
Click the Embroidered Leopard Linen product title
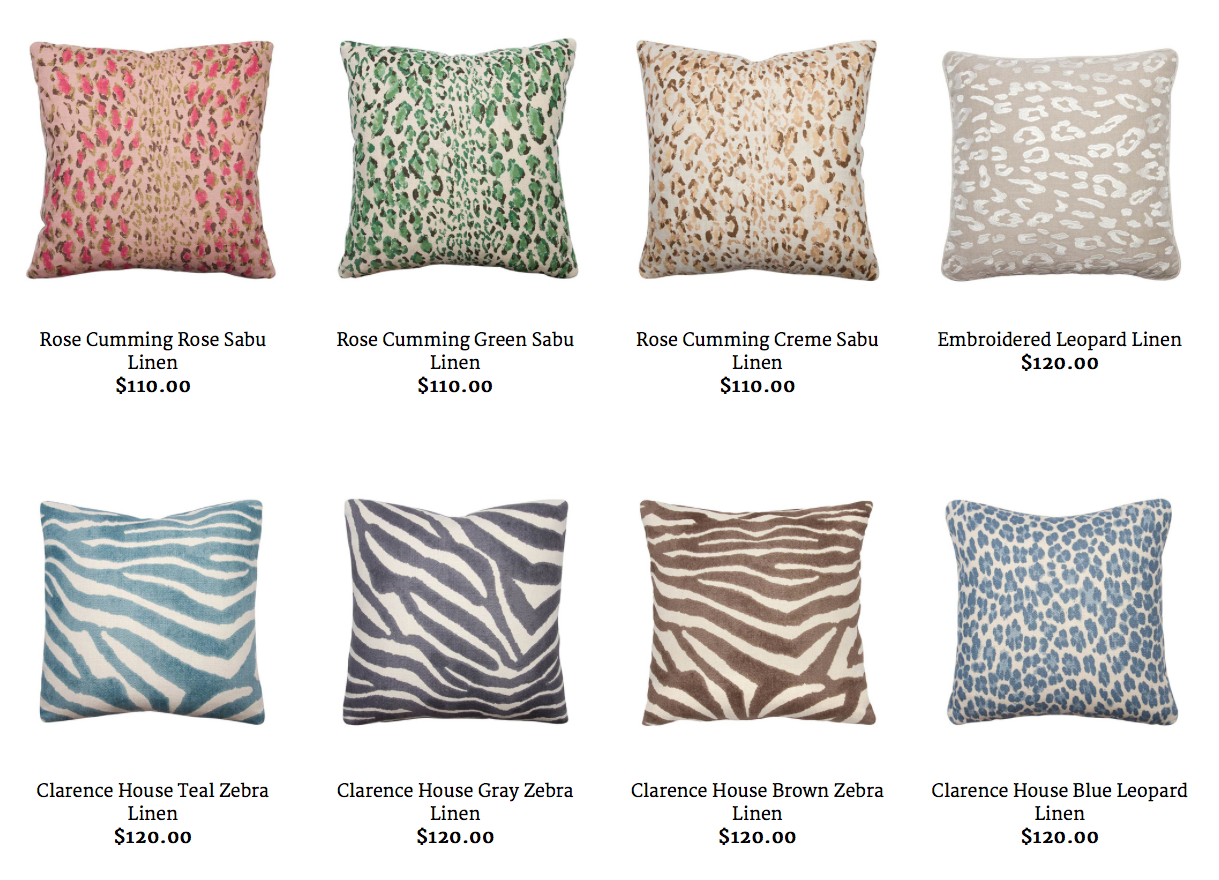point(1060,340)
